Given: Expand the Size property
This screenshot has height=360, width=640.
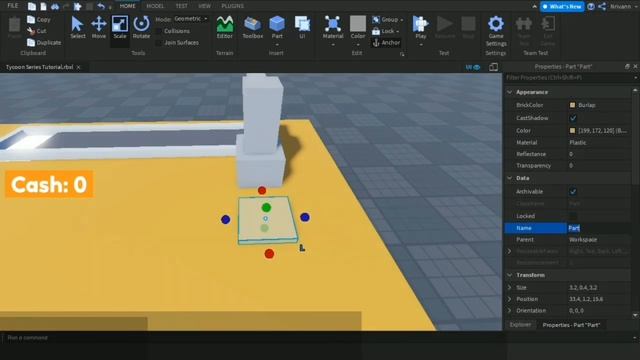Looking at the screenshot, I should click(509, 287).
